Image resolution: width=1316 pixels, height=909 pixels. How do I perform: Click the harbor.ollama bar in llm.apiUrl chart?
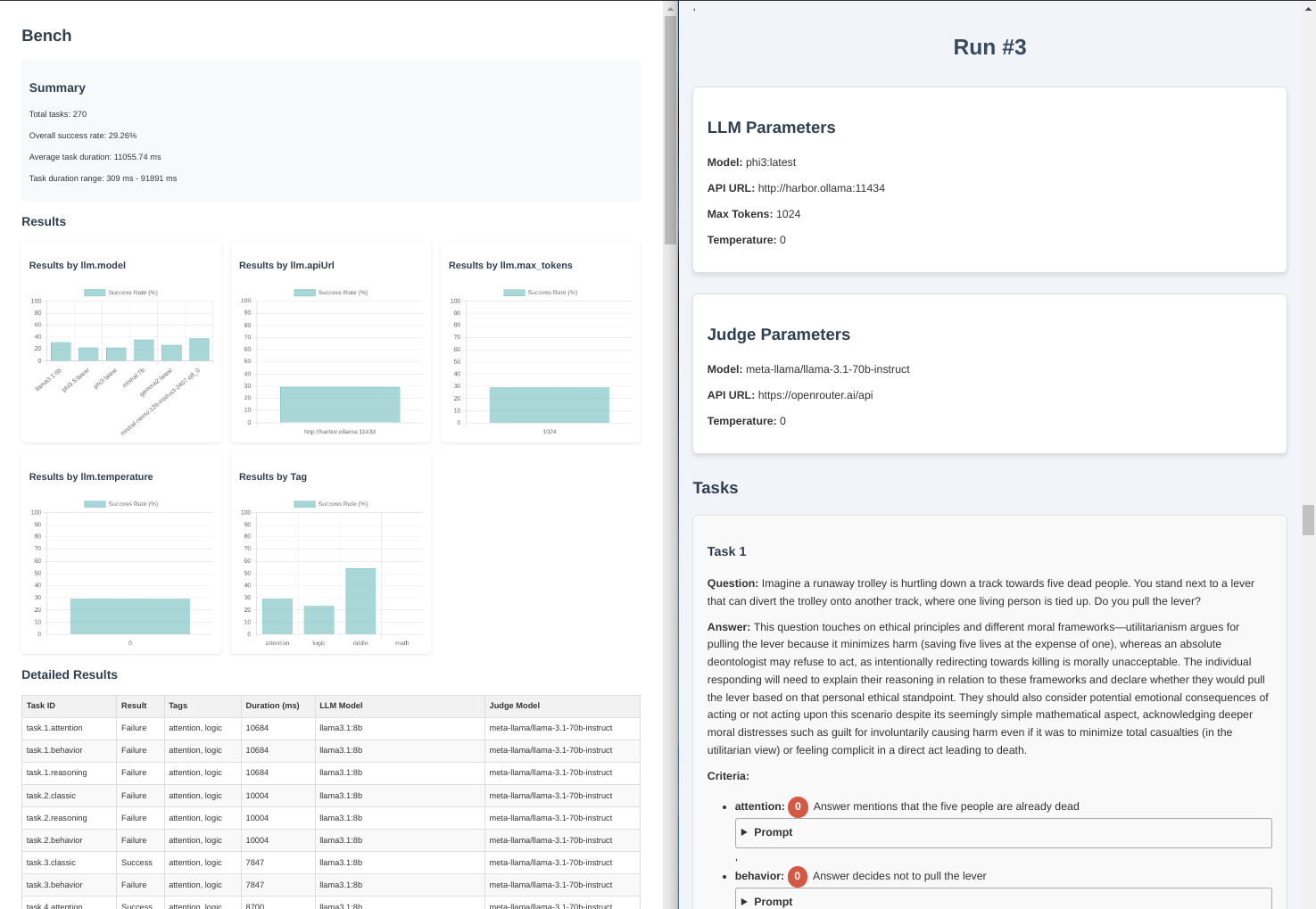340,404
